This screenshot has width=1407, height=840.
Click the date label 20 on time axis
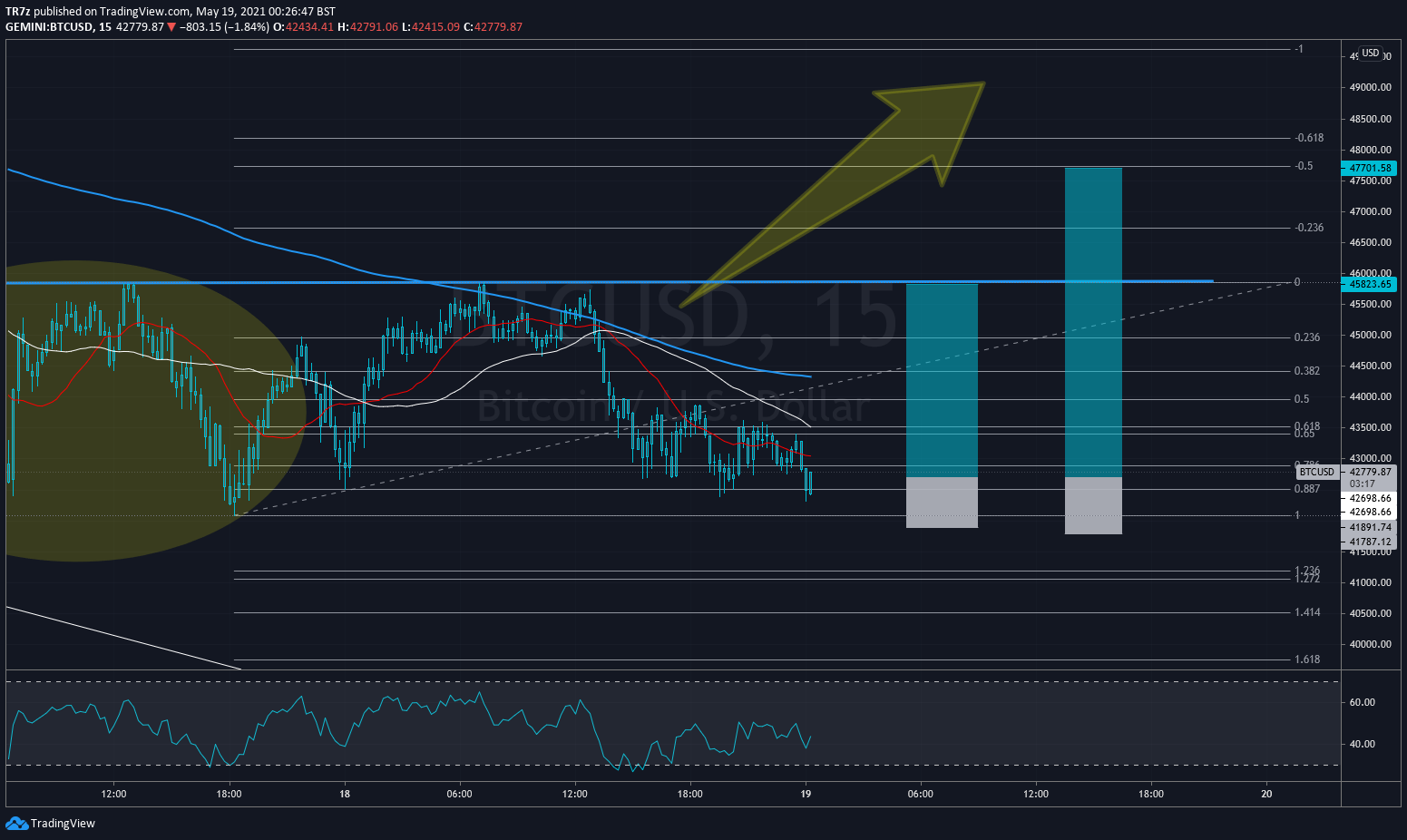[x=1266, y=794]
